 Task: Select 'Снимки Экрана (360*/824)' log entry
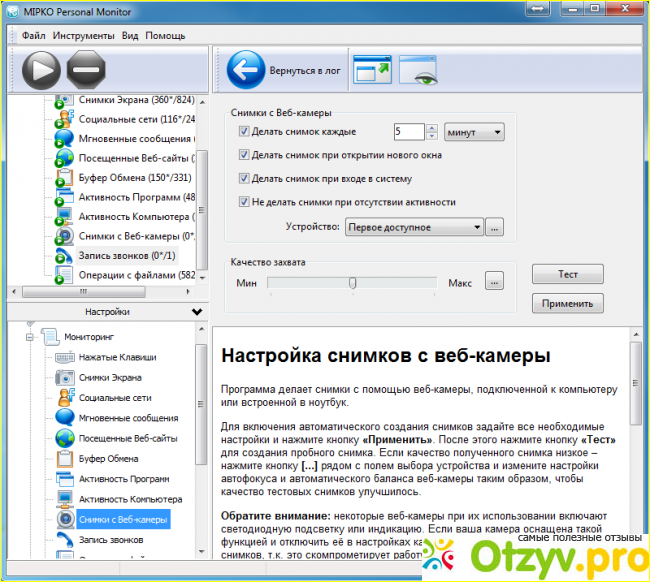136,100
